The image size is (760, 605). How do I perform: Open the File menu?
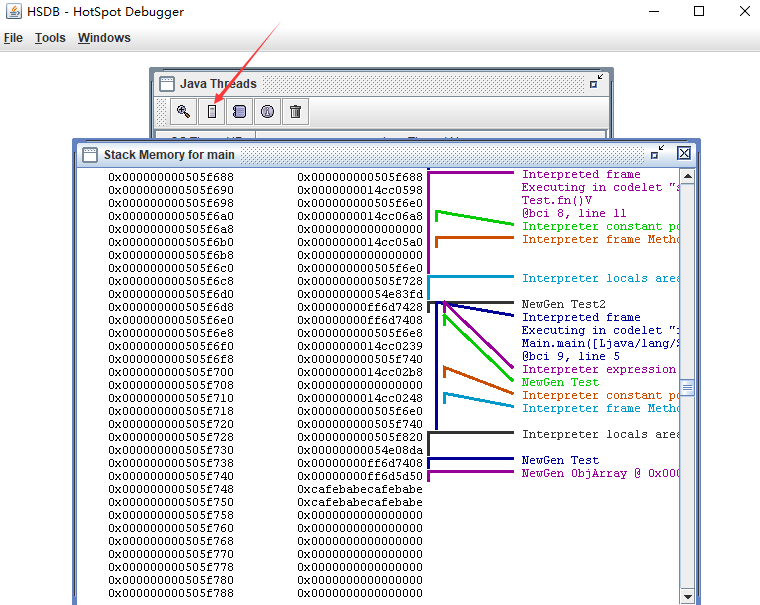click(13, 38)
